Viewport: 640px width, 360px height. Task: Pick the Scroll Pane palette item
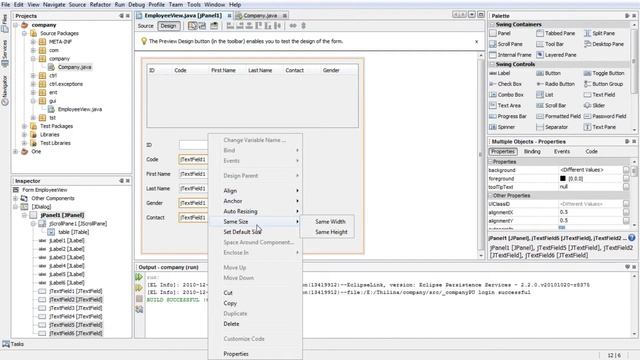click(506, 44)
